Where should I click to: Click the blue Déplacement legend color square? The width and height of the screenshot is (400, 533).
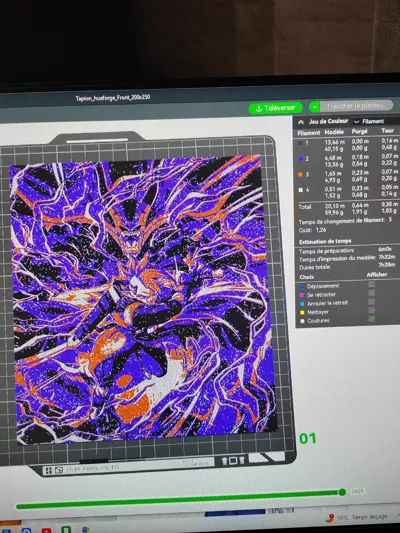click(302, 287)
